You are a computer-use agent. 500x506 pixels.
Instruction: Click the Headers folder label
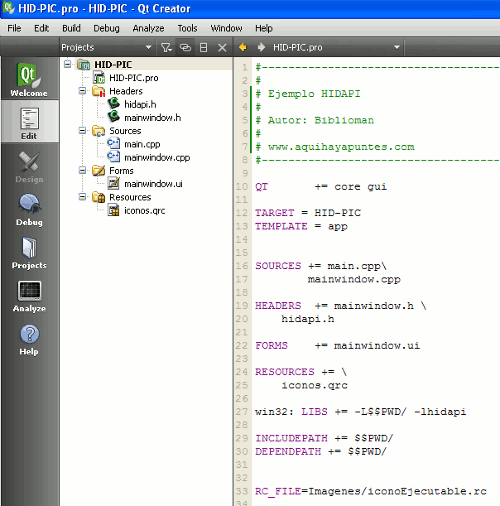(126, 91)
